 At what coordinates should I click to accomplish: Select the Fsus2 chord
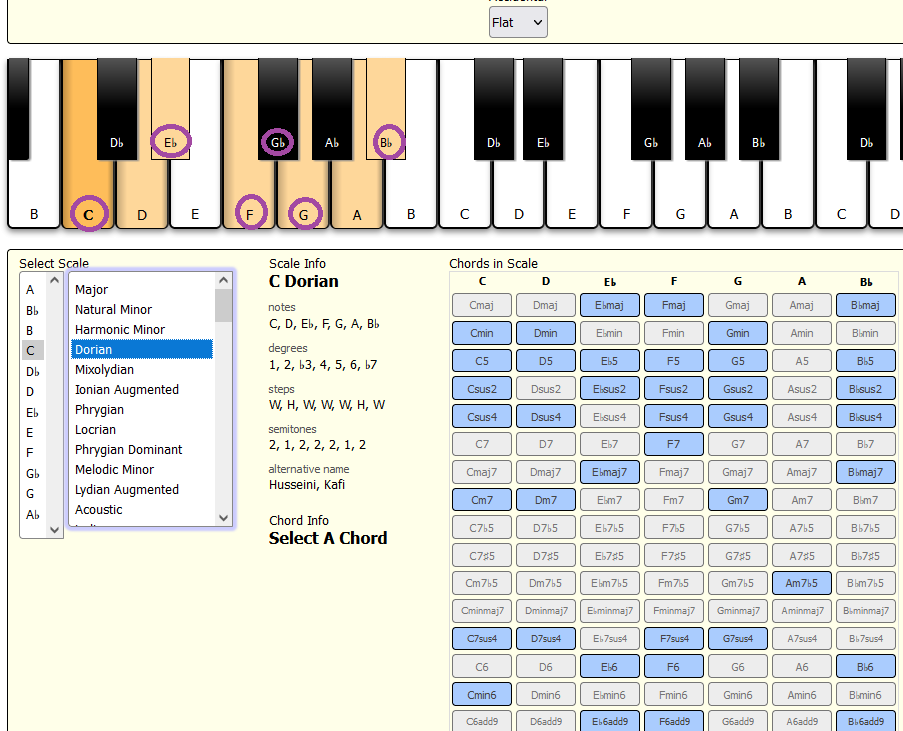673,389
